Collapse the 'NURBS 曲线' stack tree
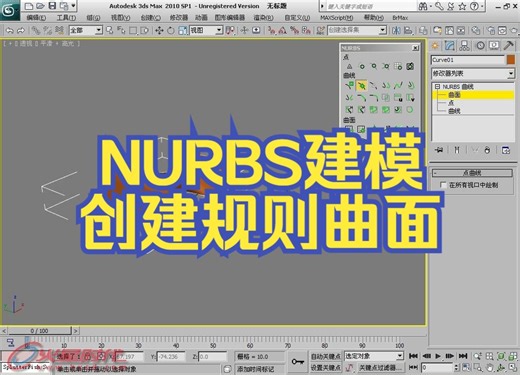Screen dimensions: 520x375 point(437,87)
